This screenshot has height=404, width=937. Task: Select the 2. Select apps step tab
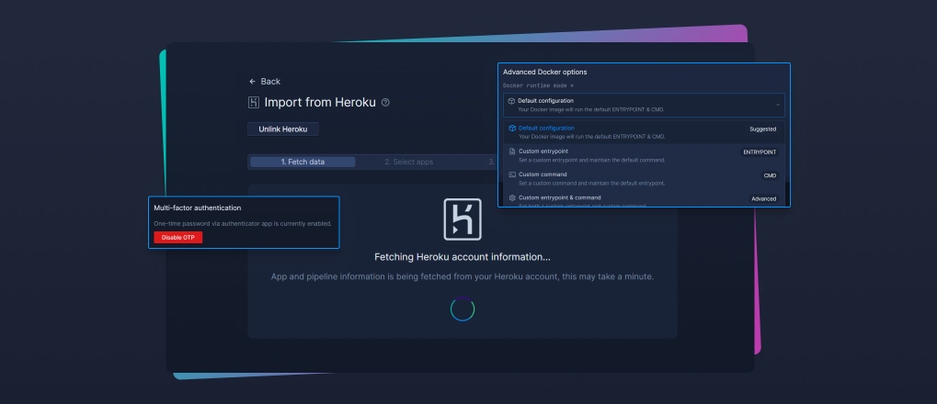tap(409, 162)
